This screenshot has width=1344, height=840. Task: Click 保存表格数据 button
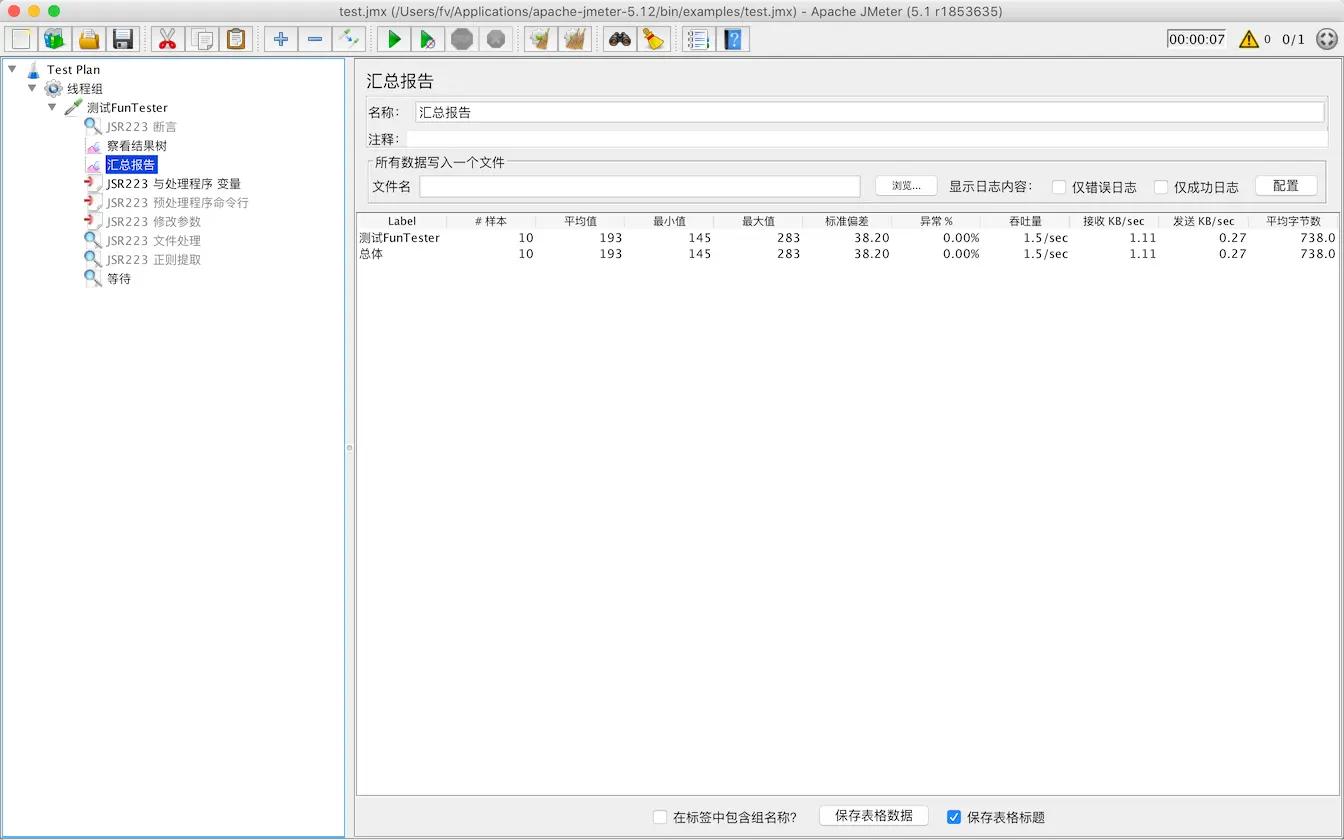tap(874, 816)
